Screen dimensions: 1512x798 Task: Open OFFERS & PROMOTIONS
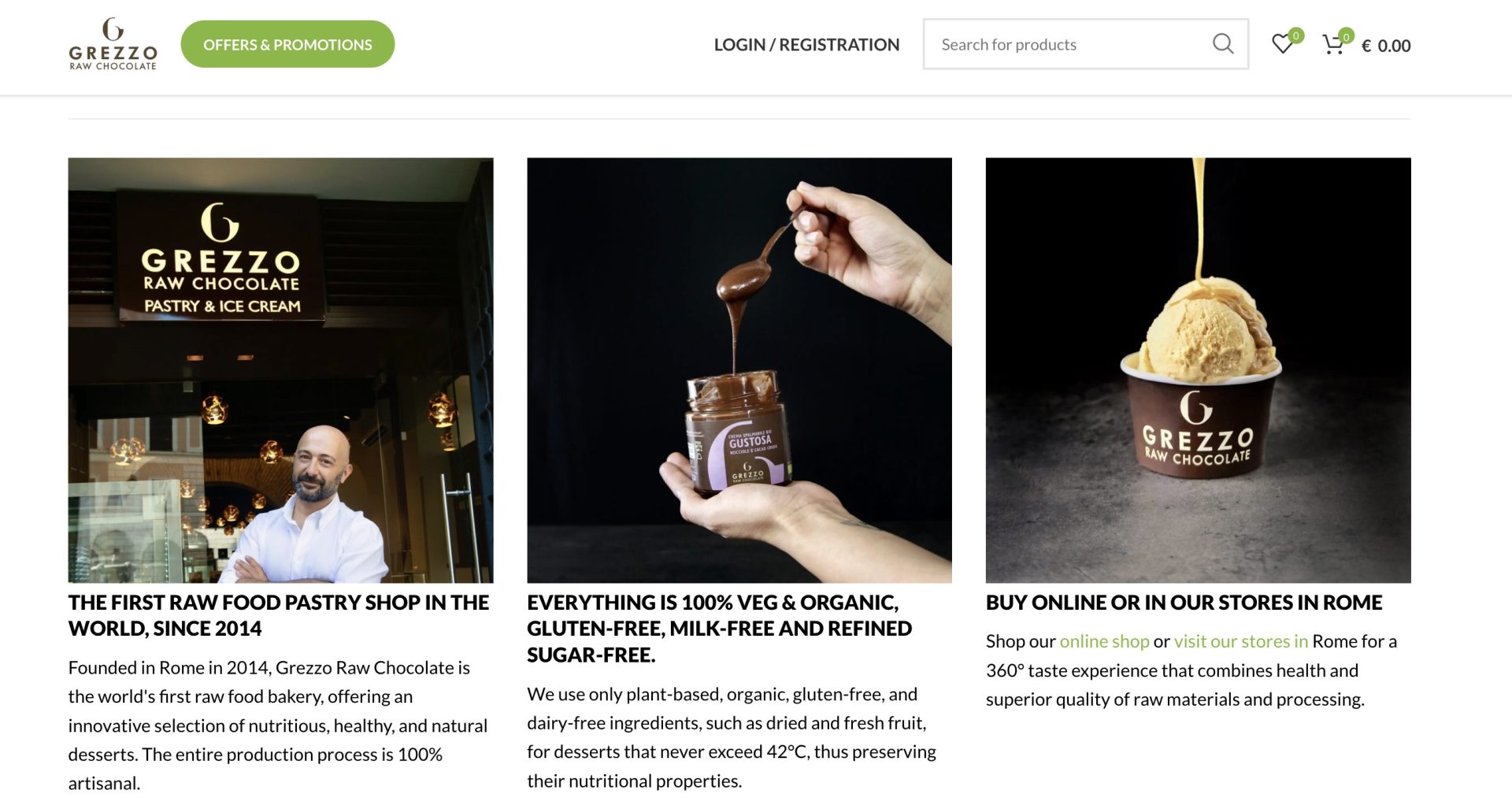coord(287,44)
